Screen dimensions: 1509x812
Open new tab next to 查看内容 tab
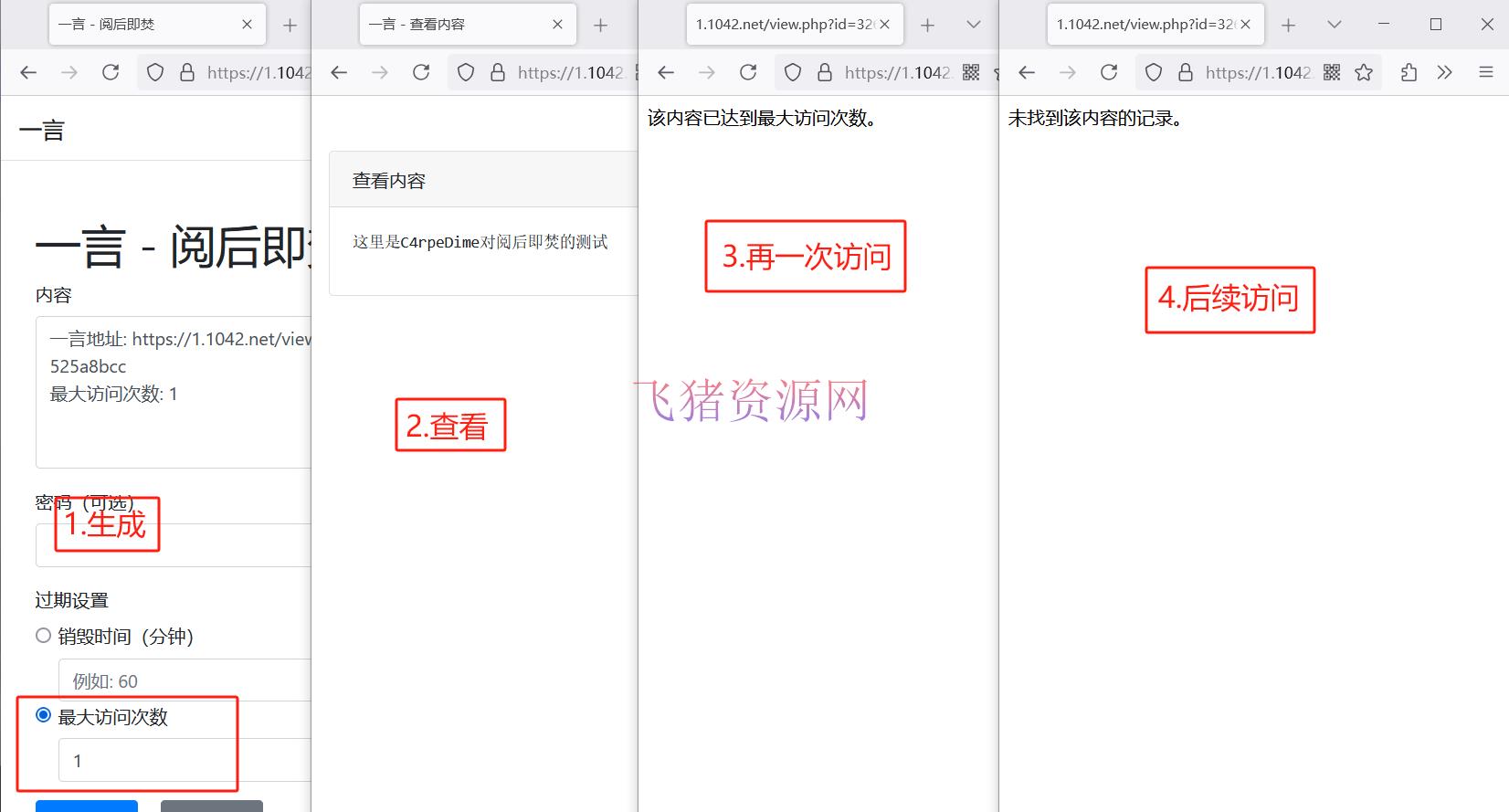pos(600,25)
